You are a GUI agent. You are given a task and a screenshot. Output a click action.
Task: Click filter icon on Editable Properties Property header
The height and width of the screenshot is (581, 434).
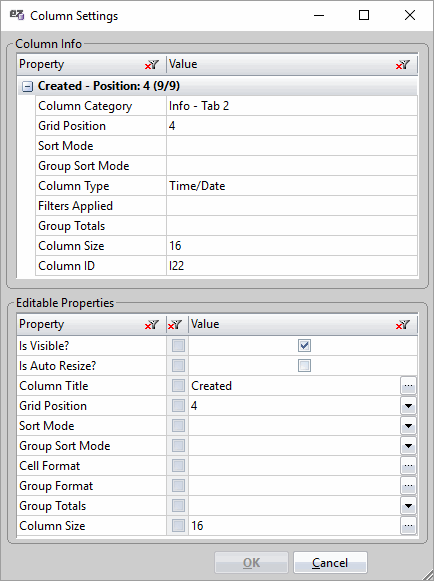point(152,325)
